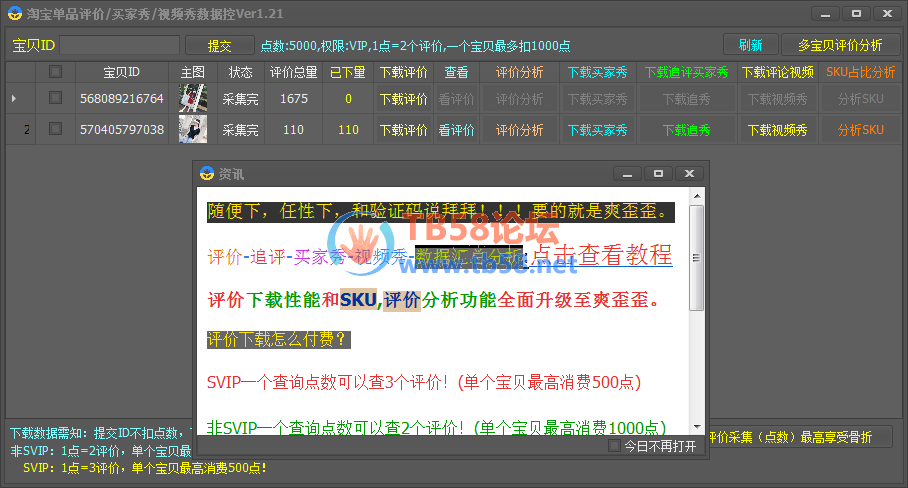This screenshot has width=908, height=488.
Task: Click the scrollbar thumb in 资讯 window
Action: tap(697, 258)
